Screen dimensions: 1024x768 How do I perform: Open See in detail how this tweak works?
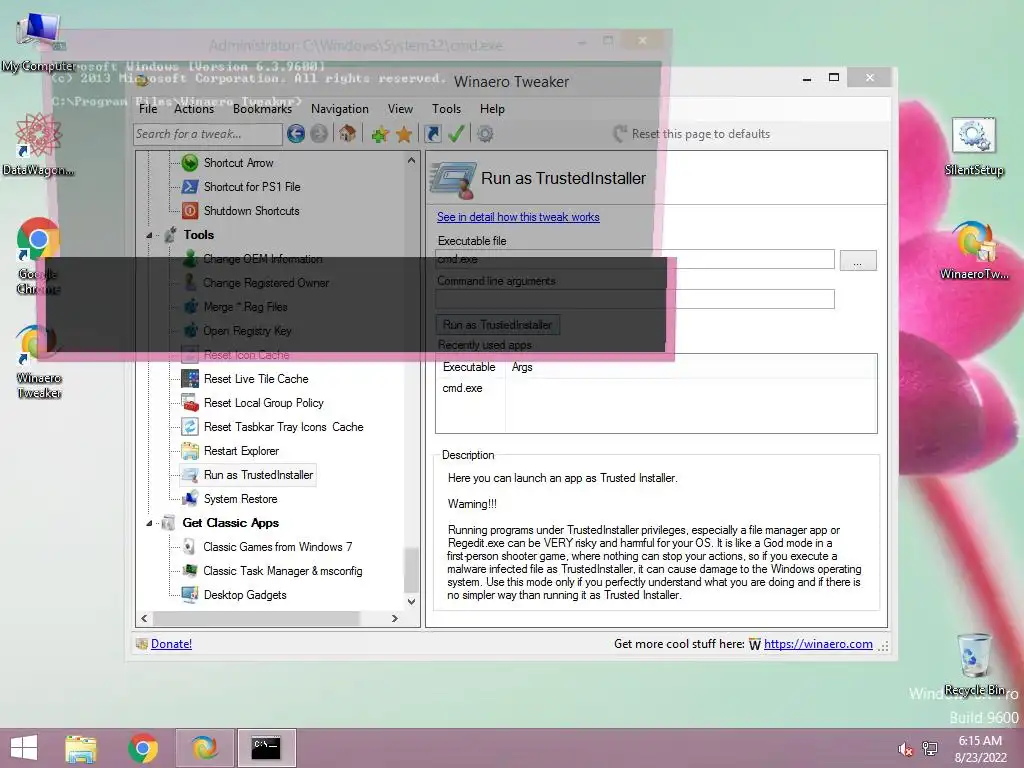pyautogui.click(x=518, y=217)
